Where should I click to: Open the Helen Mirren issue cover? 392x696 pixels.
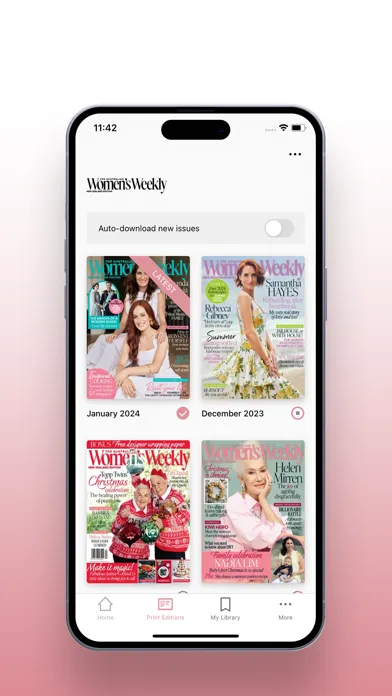tap(253, 511)
